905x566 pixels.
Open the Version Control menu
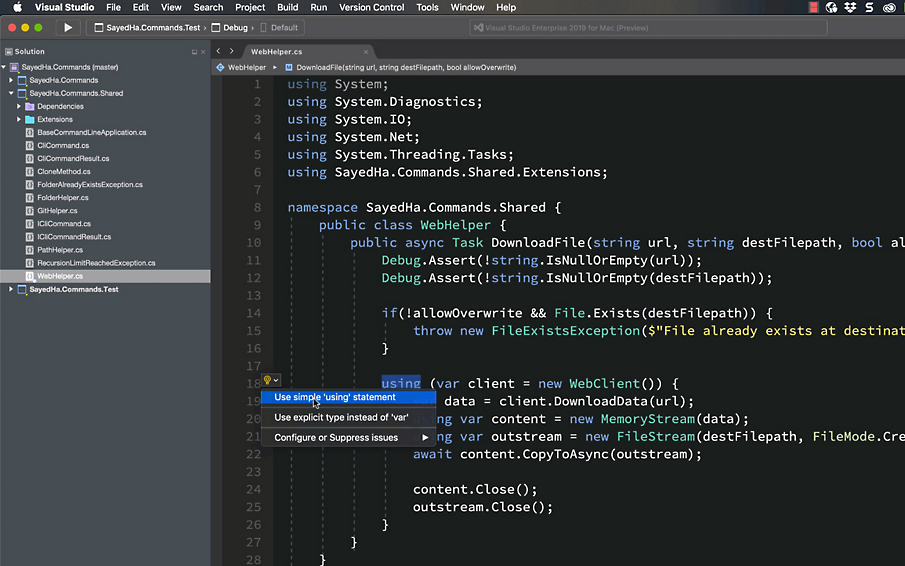pos(371,7)
